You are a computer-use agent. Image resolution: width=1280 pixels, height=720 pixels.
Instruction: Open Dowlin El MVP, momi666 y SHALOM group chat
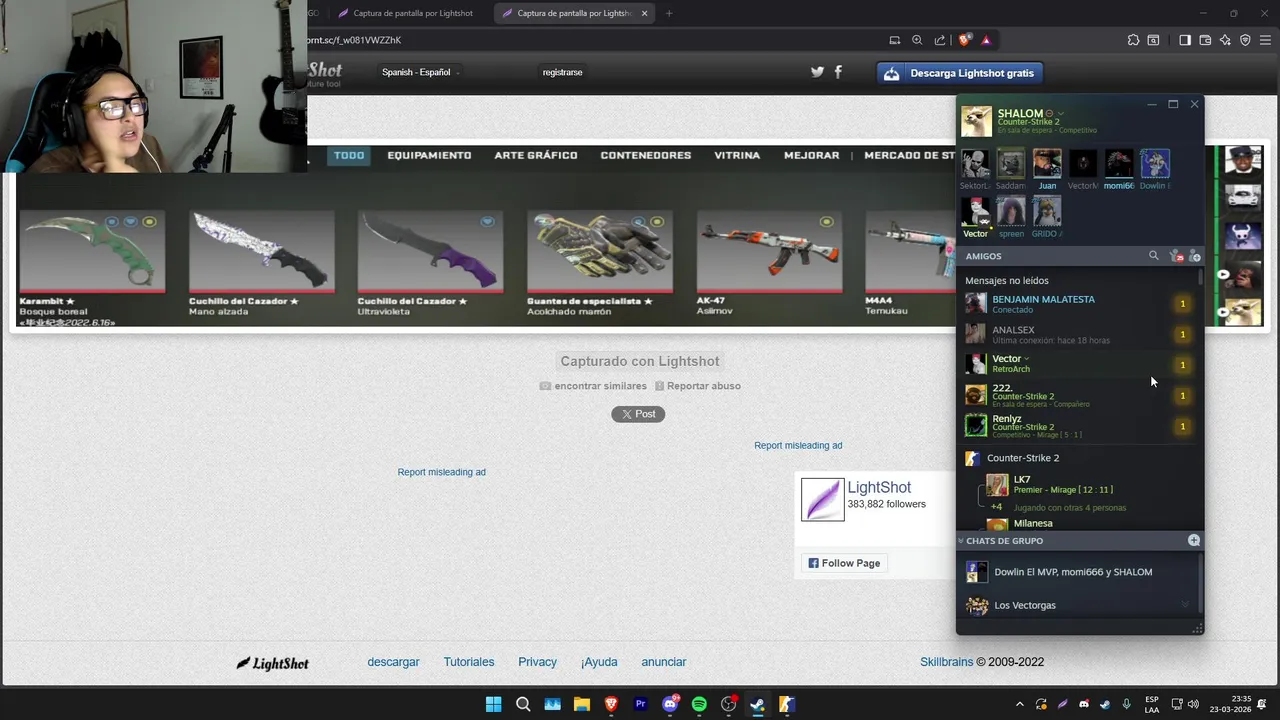click(1078, 572)
